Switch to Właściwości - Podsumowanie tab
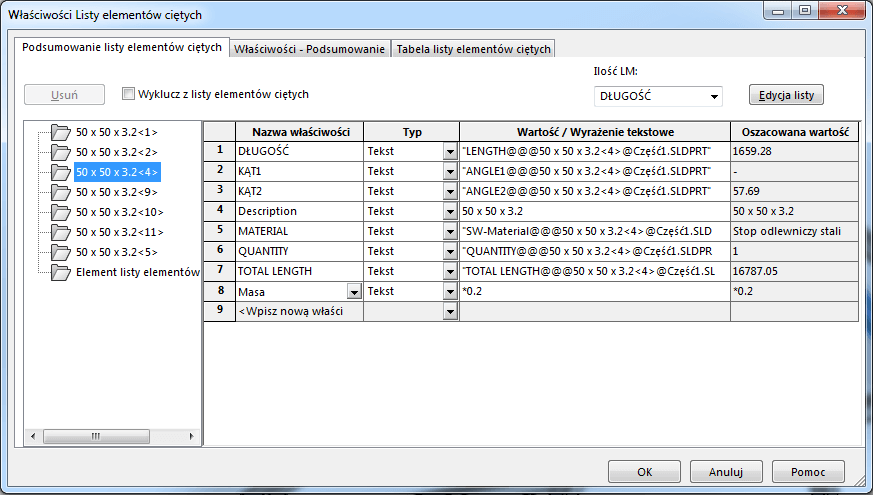Screen dimensions: 873x495 click(x=310, y=49)
